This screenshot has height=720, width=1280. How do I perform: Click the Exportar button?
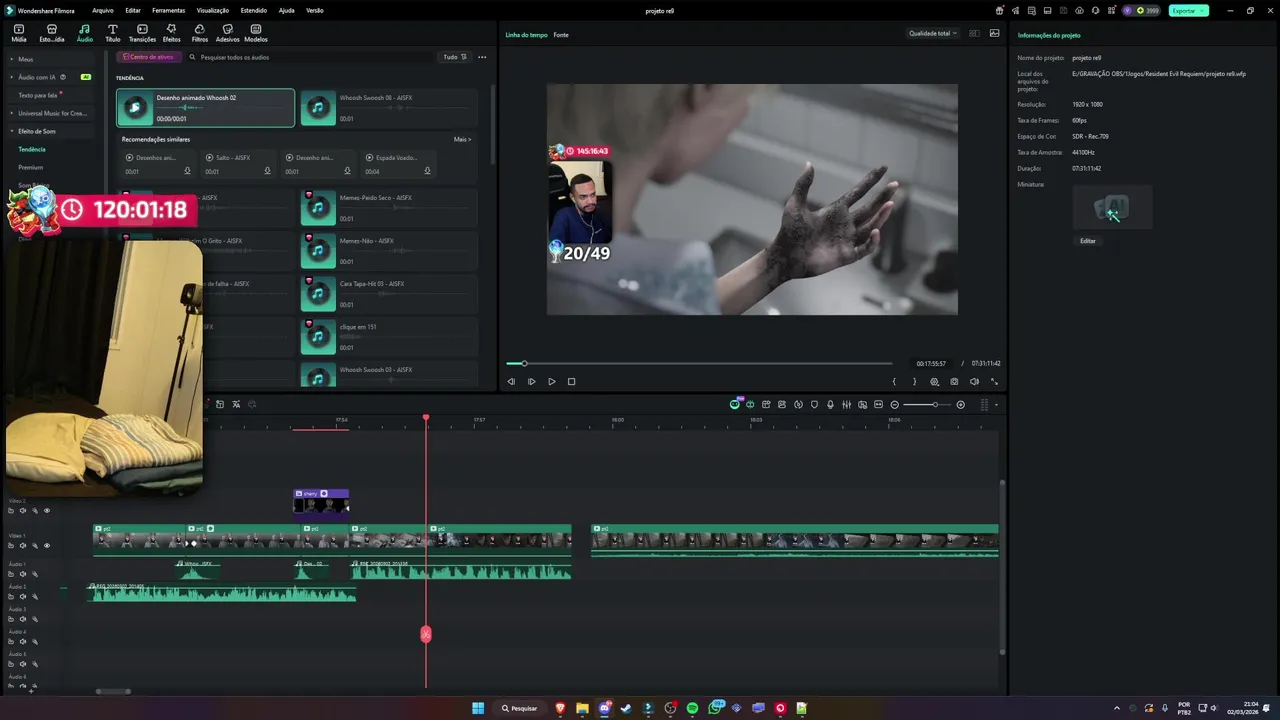1188,10
